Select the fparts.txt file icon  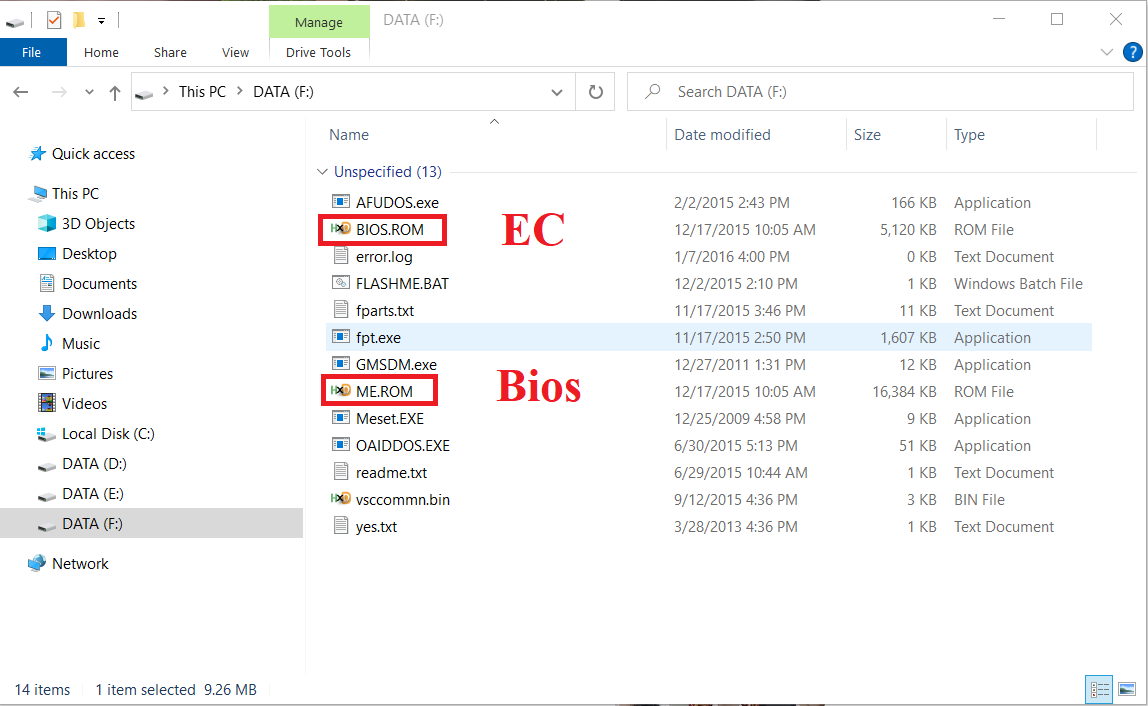(x=340, y=311)
